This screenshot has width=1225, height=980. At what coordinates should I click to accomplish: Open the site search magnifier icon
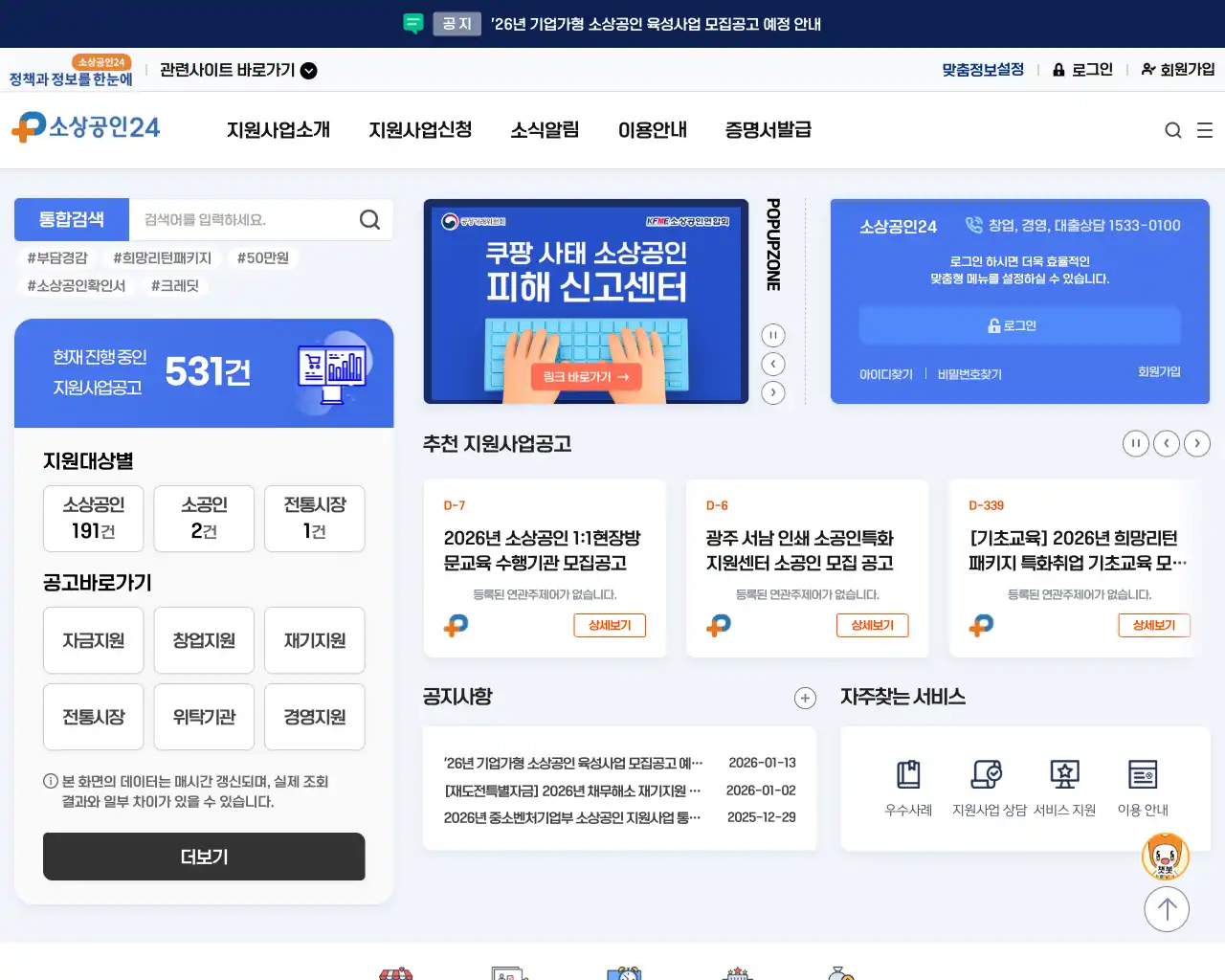(x=1172, y=130)
